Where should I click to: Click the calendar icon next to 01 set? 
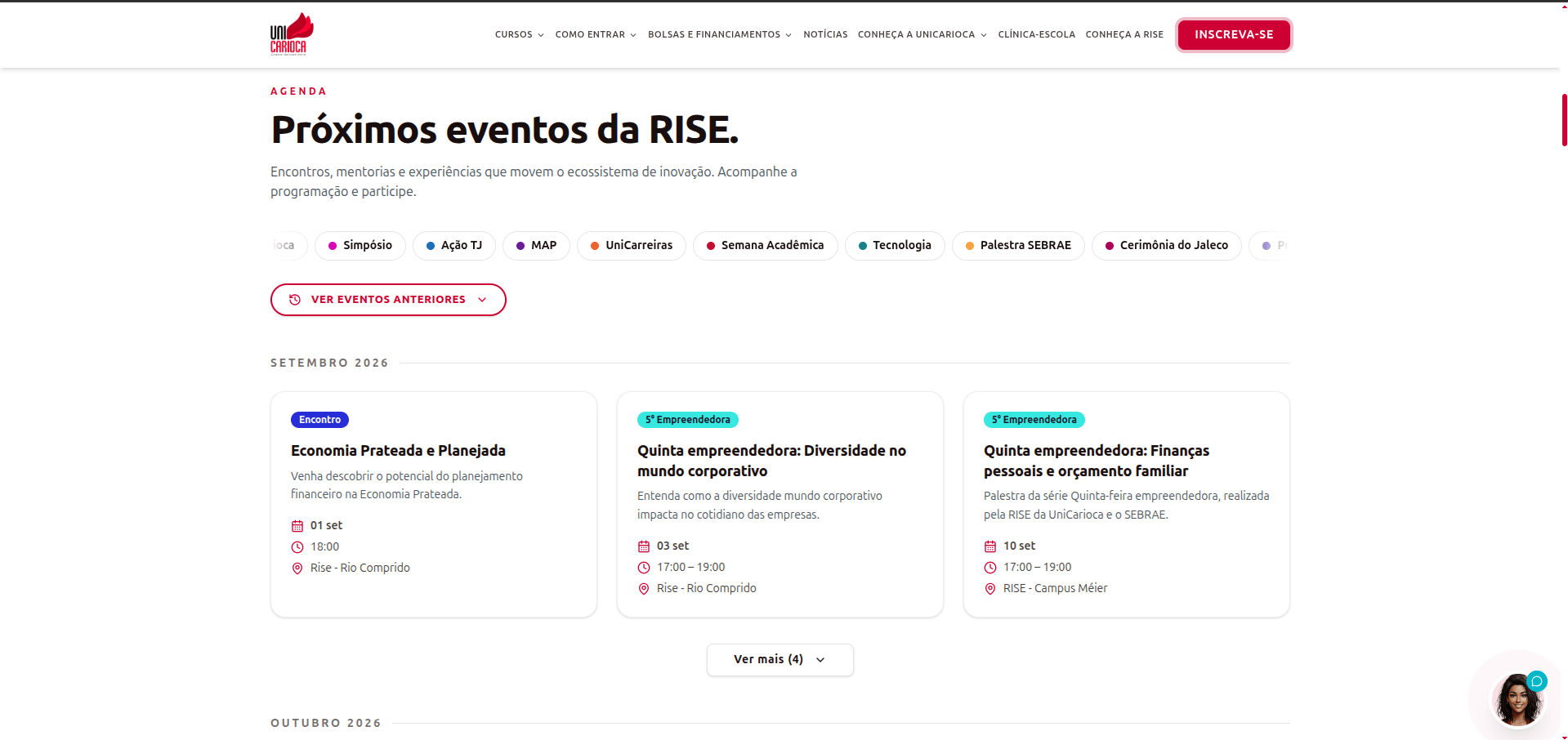pyautogui.click(x=297, y=526)
